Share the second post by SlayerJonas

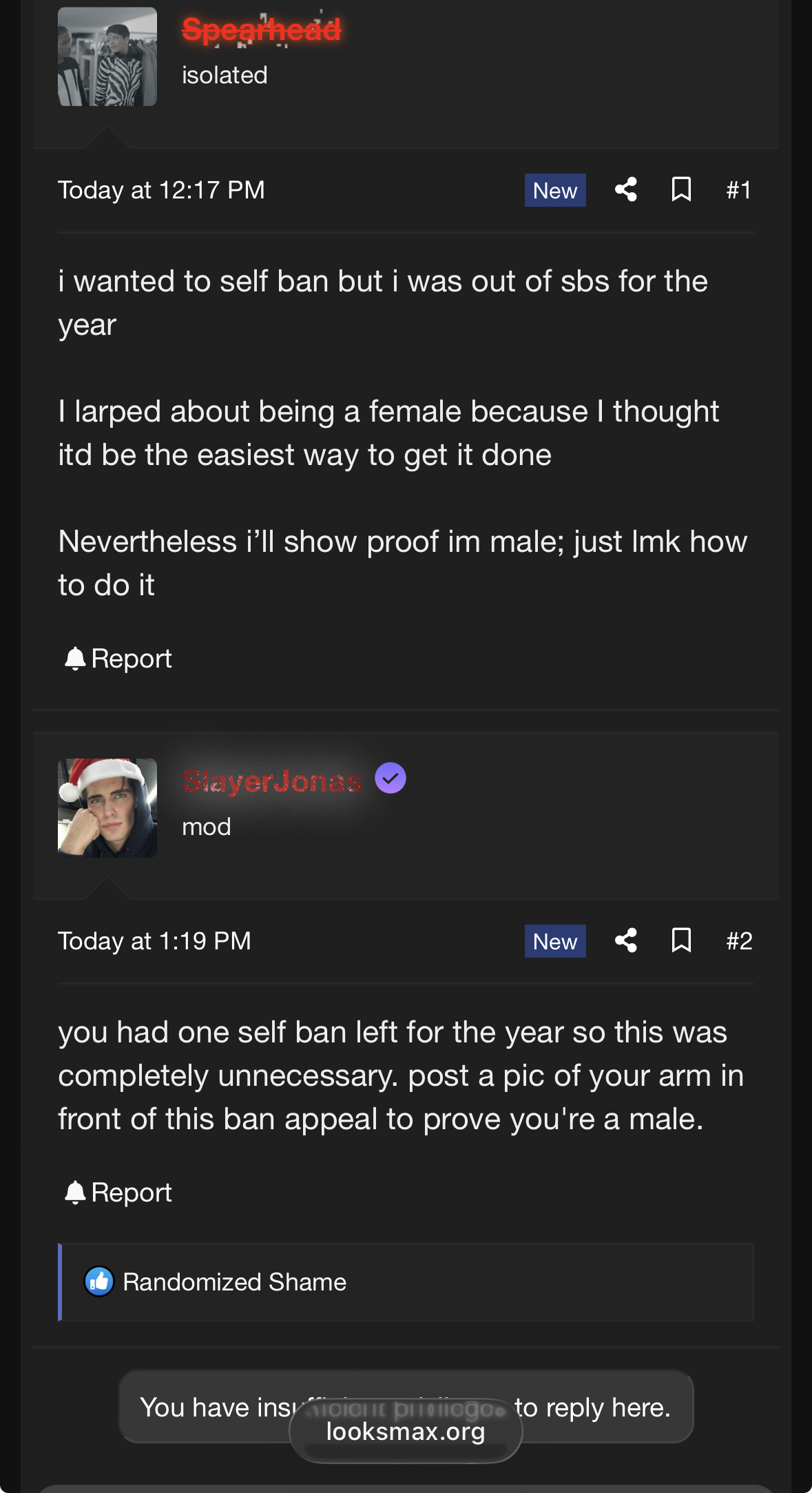pyautogui.click(x=625, y=940)
